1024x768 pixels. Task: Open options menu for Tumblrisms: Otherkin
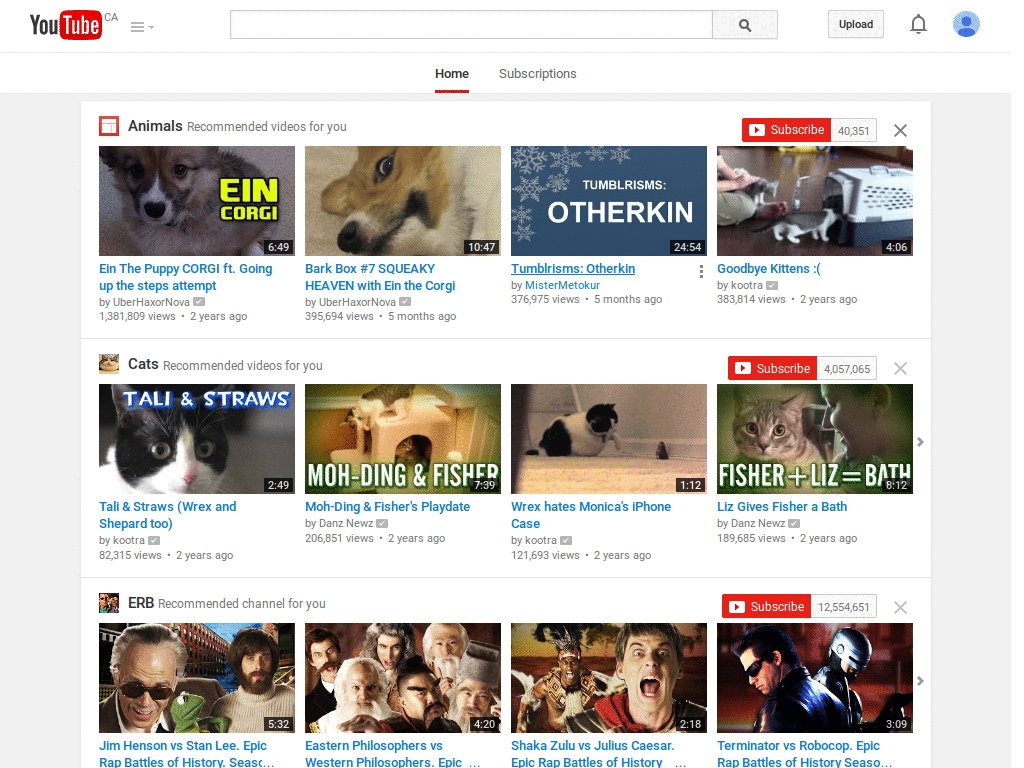pos(701,272)
